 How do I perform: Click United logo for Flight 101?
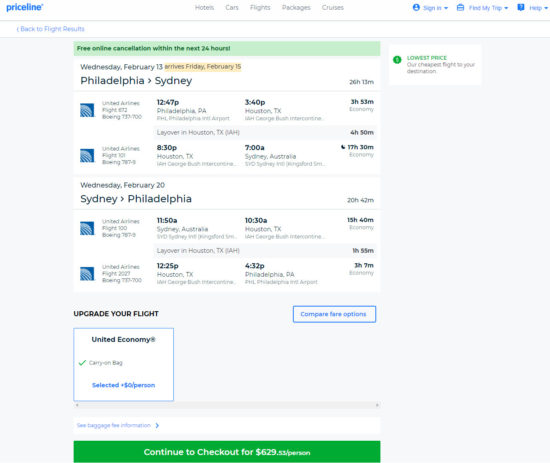click(87, 156)
